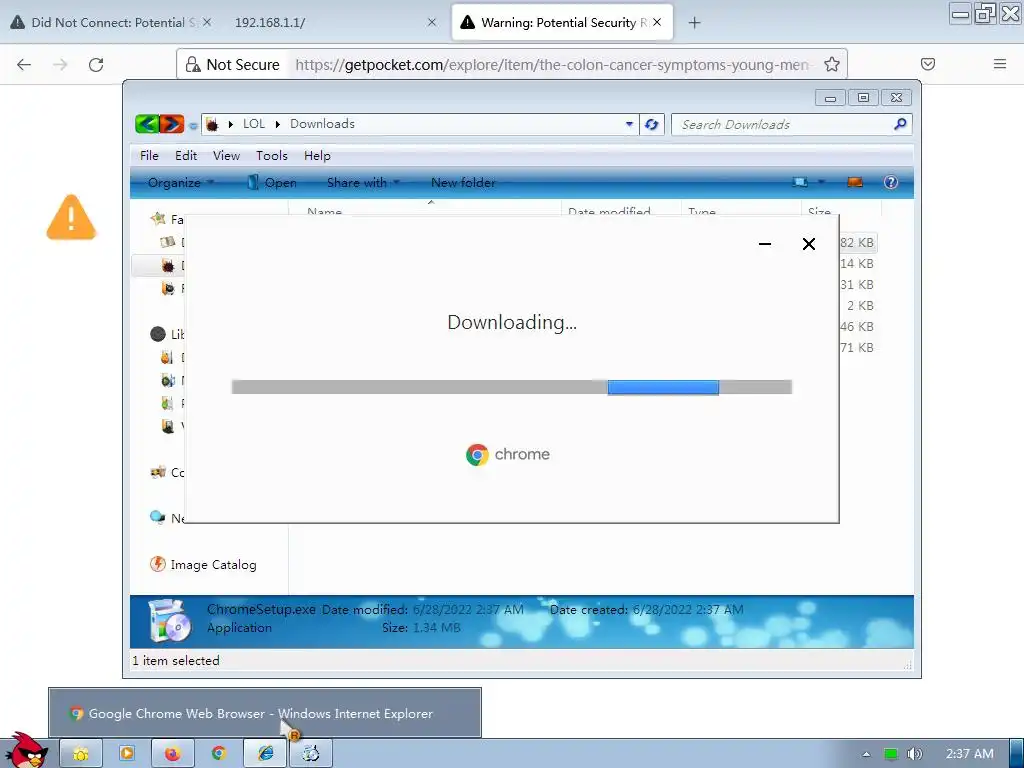Click the volume speaker tray icon

pos(915,754)
